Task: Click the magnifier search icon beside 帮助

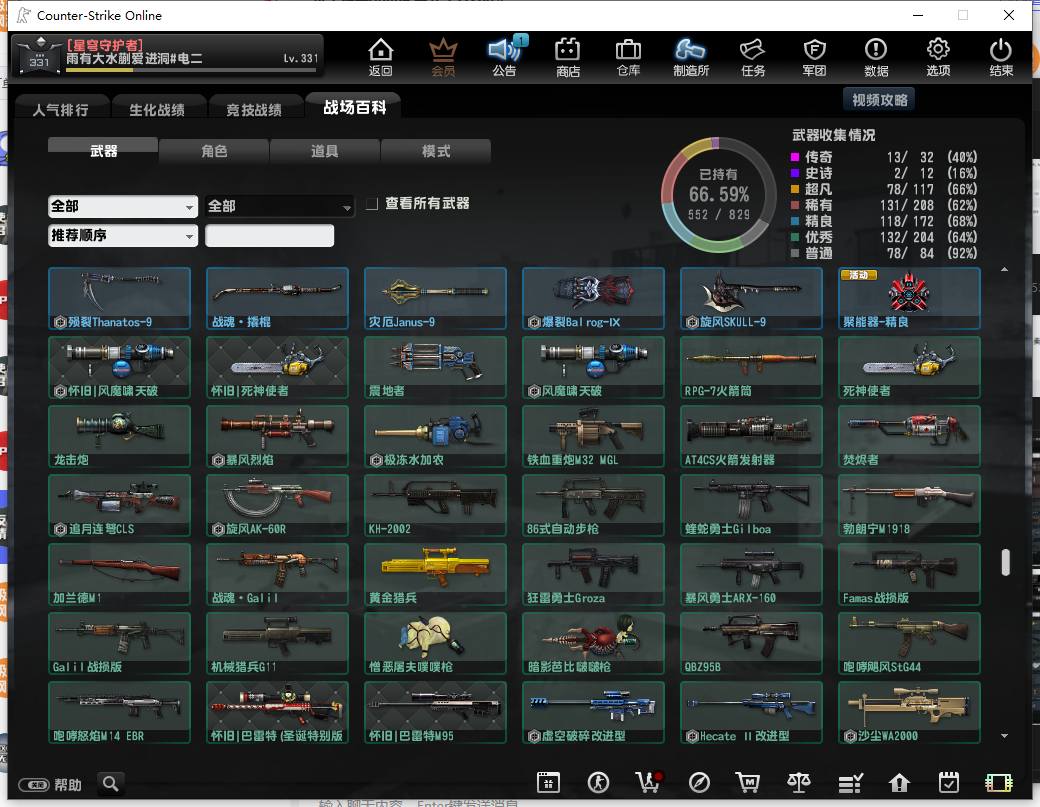Action: [111, 784]
